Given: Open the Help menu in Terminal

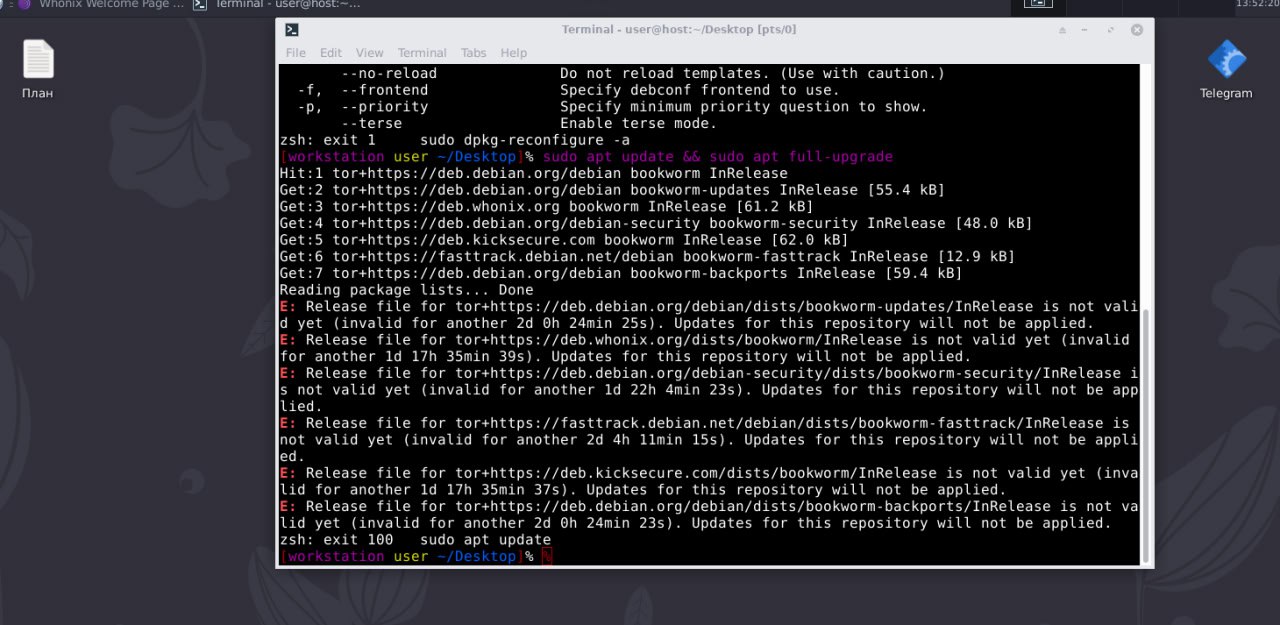Looking at the screenshot, I should [x=514, y=53].
